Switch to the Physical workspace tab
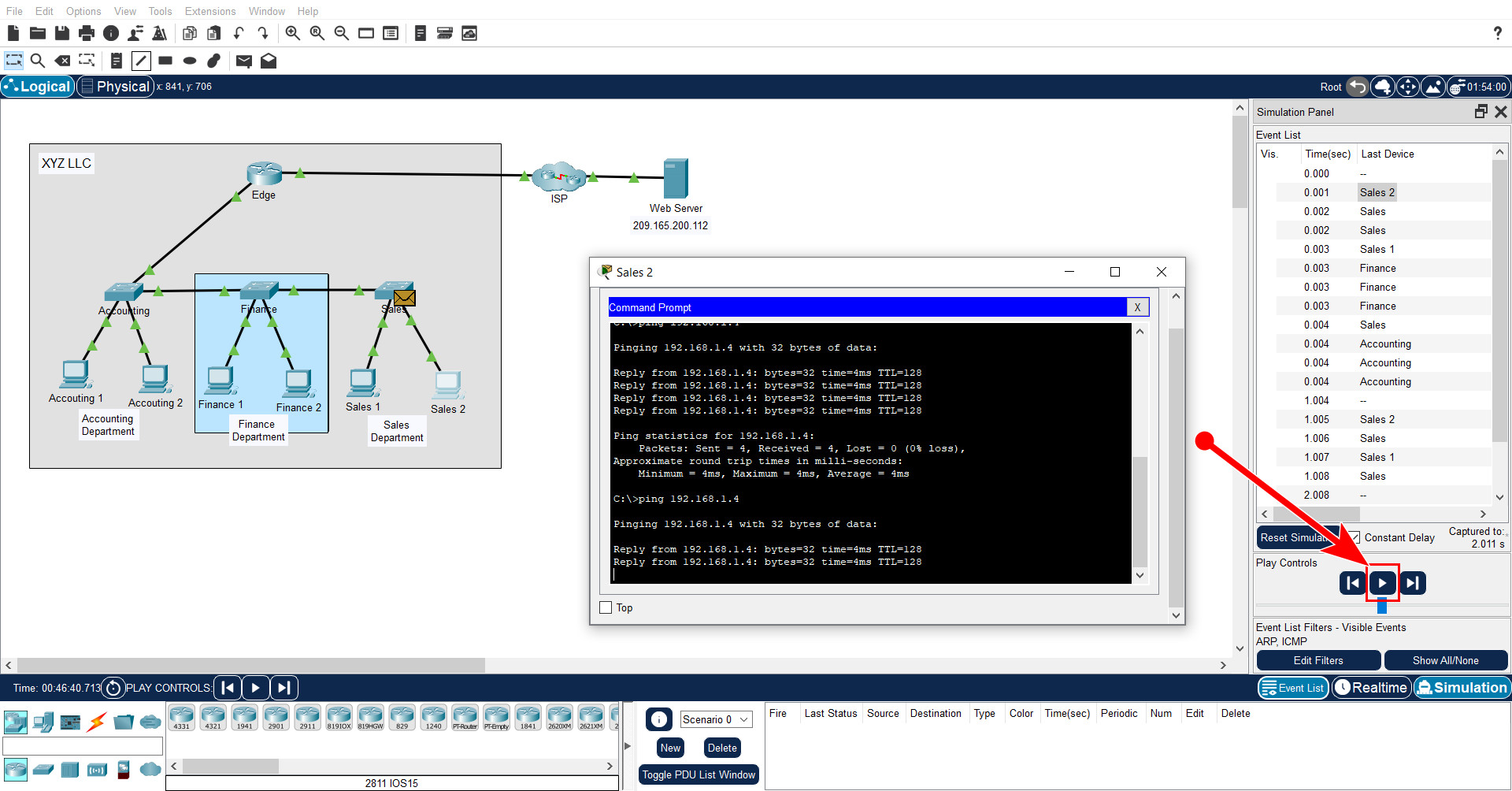Viewport: 1512px width, 791px height. tap(115, 87)
